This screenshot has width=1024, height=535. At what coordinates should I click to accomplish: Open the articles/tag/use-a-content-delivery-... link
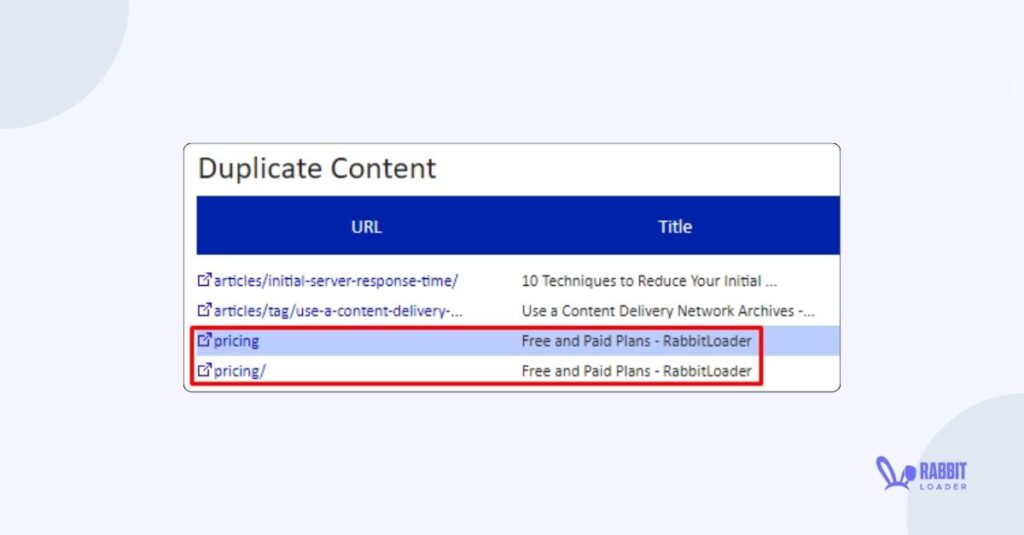(338, 311)
